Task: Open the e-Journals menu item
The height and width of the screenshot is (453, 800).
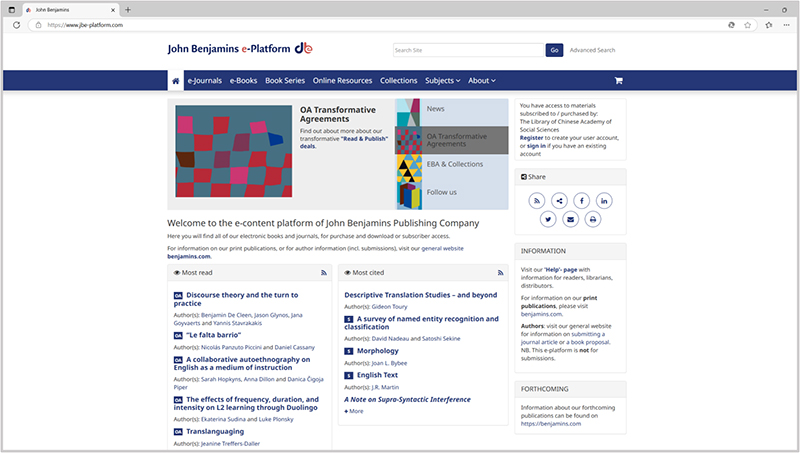Action: pyautogui.click(x=205, y=81)
